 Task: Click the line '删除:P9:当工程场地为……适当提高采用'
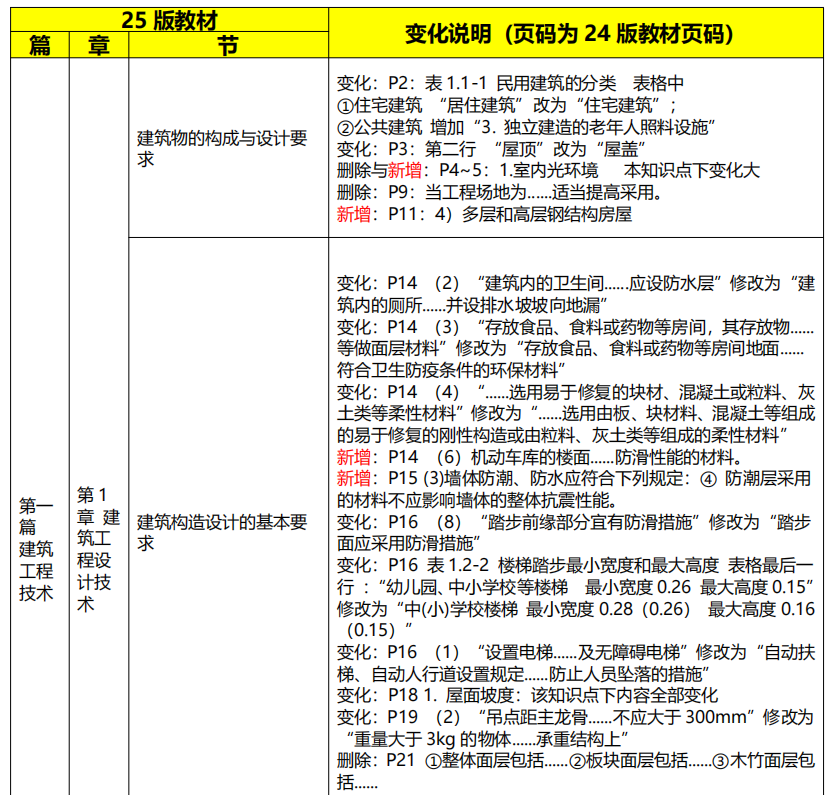click(x=500, y=192)
